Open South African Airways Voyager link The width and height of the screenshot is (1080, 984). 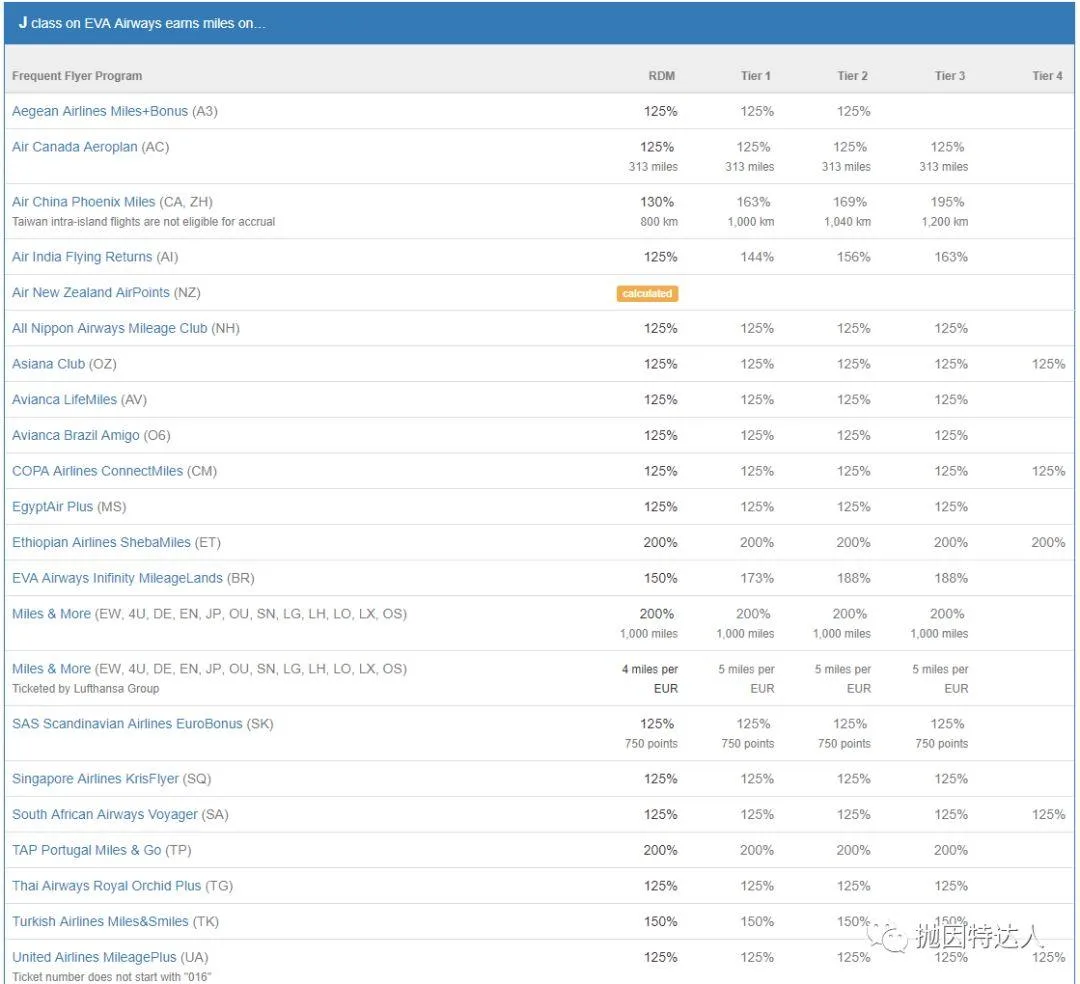point(105,815)
